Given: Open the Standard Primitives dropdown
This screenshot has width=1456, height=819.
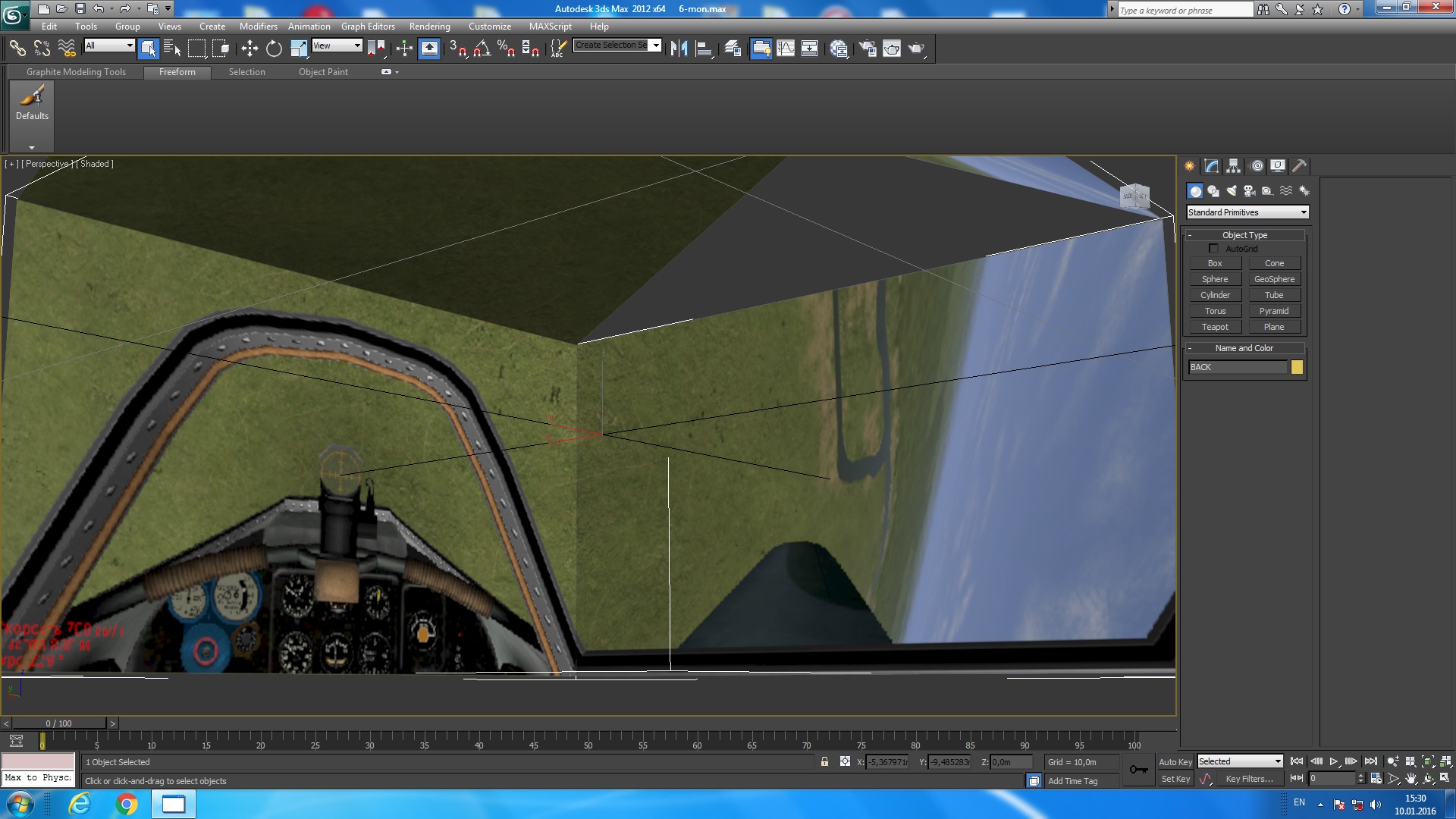Looking at the screenshot, I should 1247,212.
